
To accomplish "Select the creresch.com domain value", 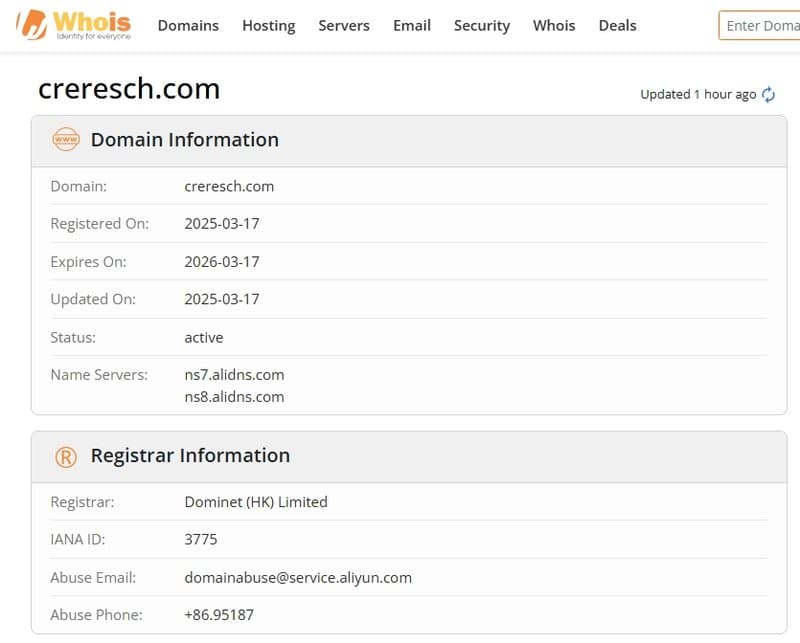I will pos(229,186).
